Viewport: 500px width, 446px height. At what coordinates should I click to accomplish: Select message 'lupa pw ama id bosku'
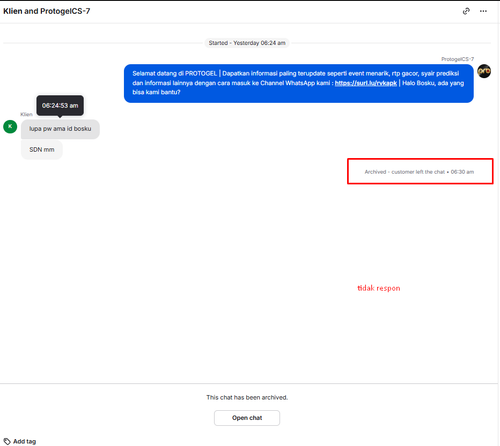[60, 129]
